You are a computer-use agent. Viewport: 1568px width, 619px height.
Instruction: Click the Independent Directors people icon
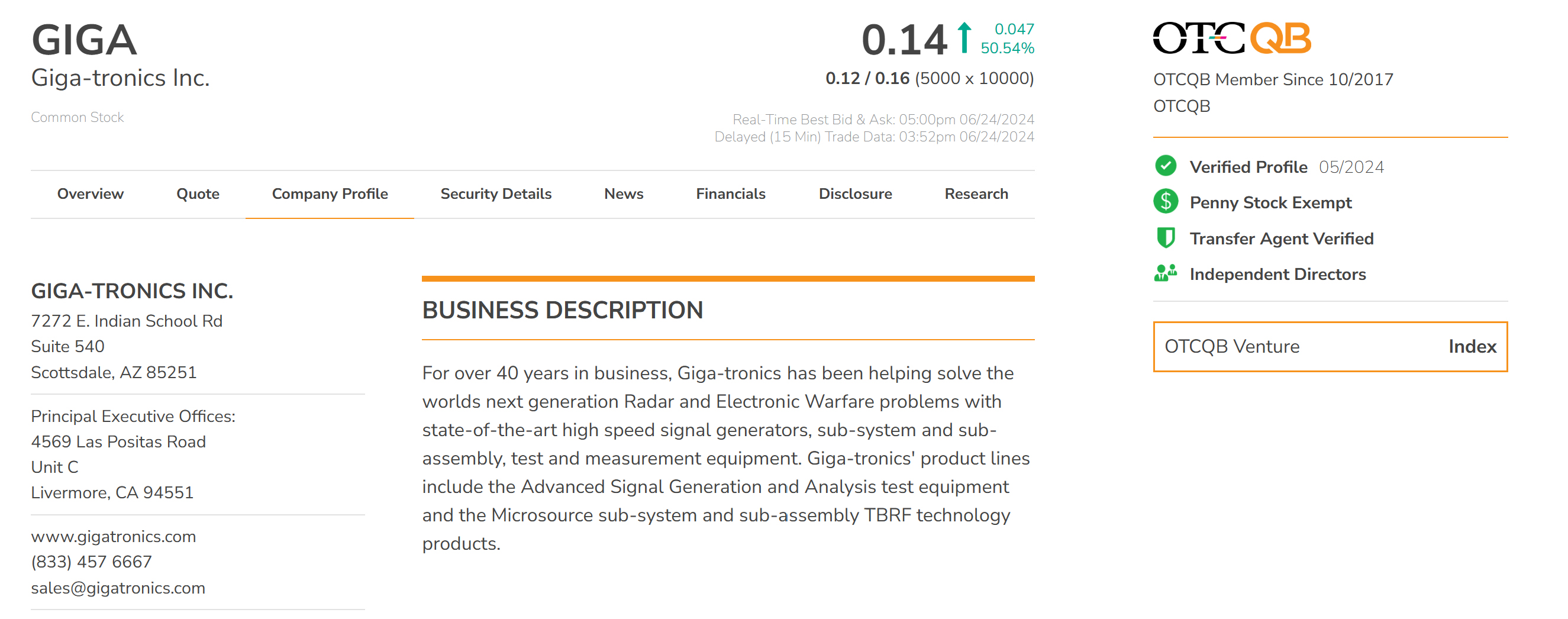pyautogui.click(x=1165, y=273)
